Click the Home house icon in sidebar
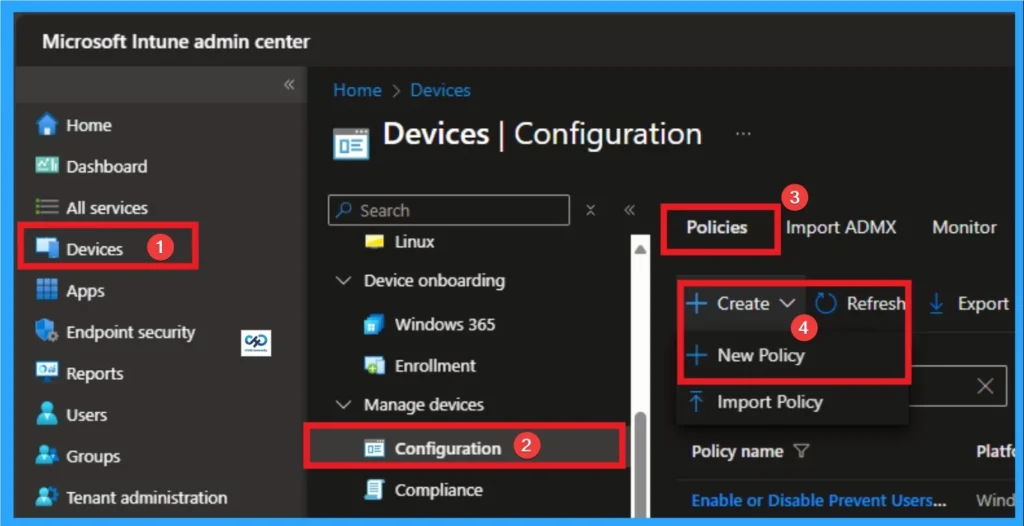This screenshot has width=1024, height=526. click(x=47, y=125)
